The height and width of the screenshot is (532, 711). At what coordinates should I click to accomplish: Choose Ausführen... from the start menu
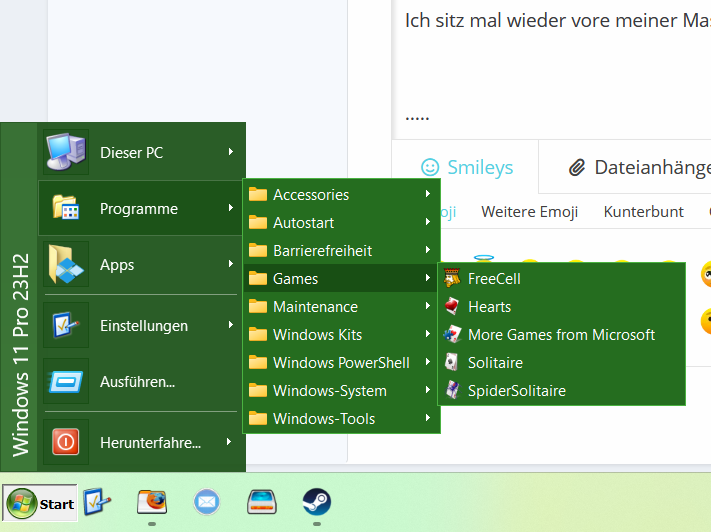(141, 381)
